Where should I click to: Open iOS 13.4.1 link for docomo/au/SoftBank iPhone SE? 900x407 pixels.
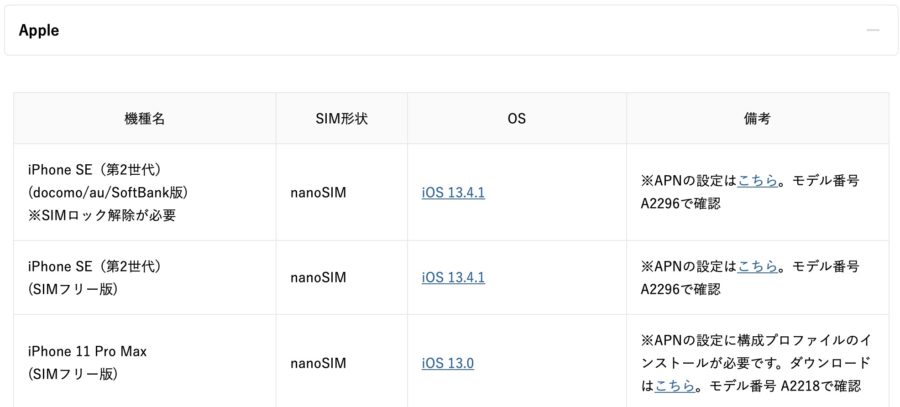point(453,192)
